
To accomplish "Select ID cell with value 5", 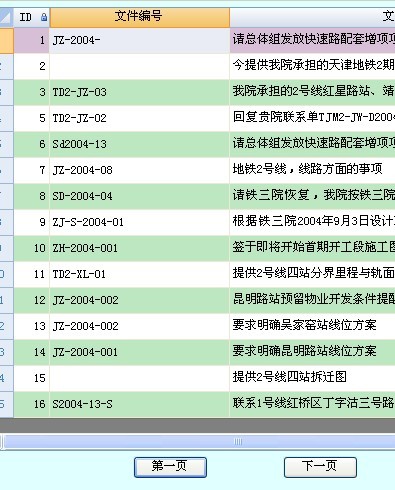I will [32, 118].
